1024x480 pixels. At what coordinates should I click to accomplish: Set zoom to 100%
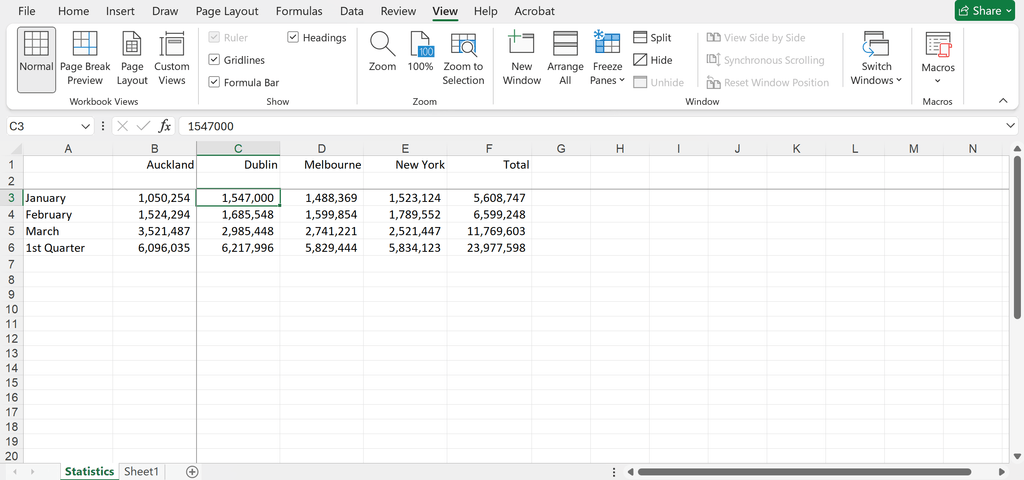pos(421,52)
